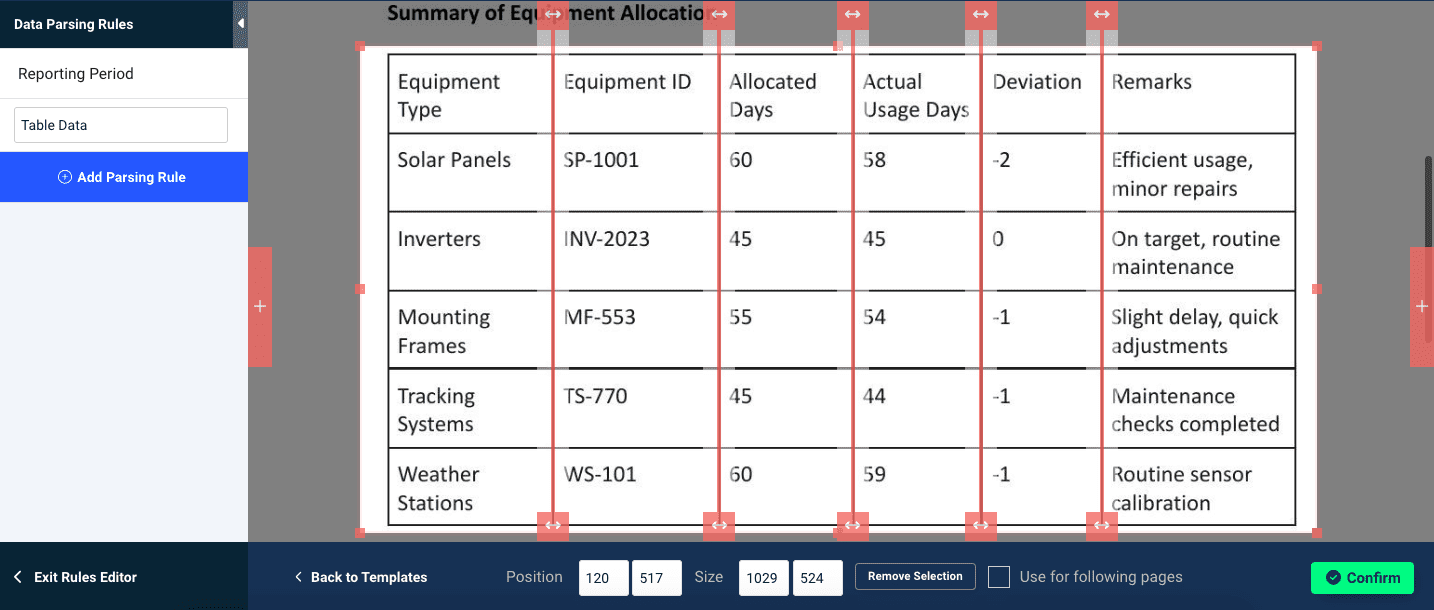The width and height of the screenshot is (1434, 610).
Task: Click the resize handle above the Deviation divider
Action: [981, 14]
